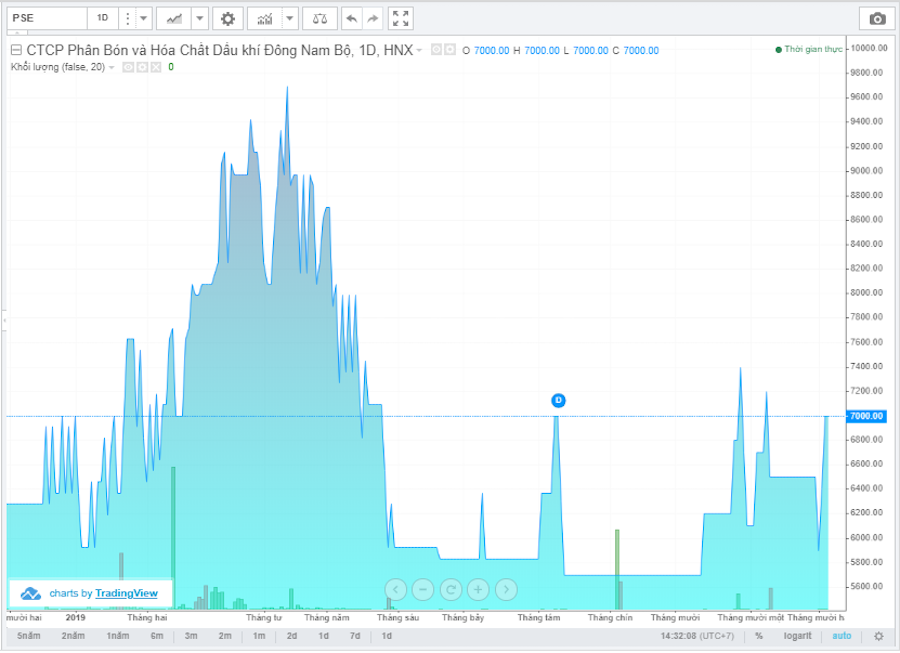The width and height of the screenshot is (900, 653).
Task: Select the 1năm time range
Action: pyautogui.click(x=118, y=636)
